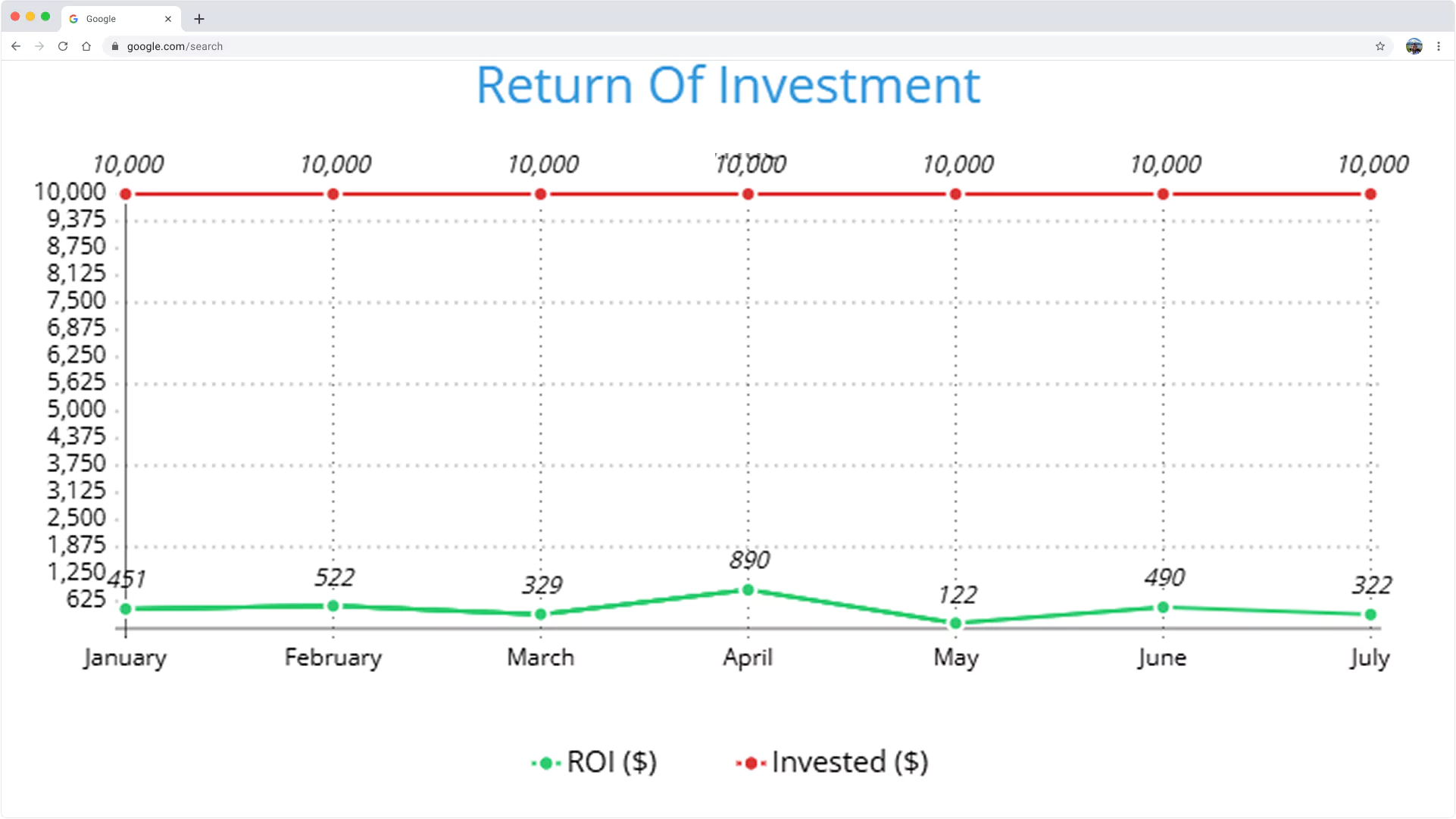Open a new tab with plus button
The image size is (1456, 819).
[x=199, y=19]
